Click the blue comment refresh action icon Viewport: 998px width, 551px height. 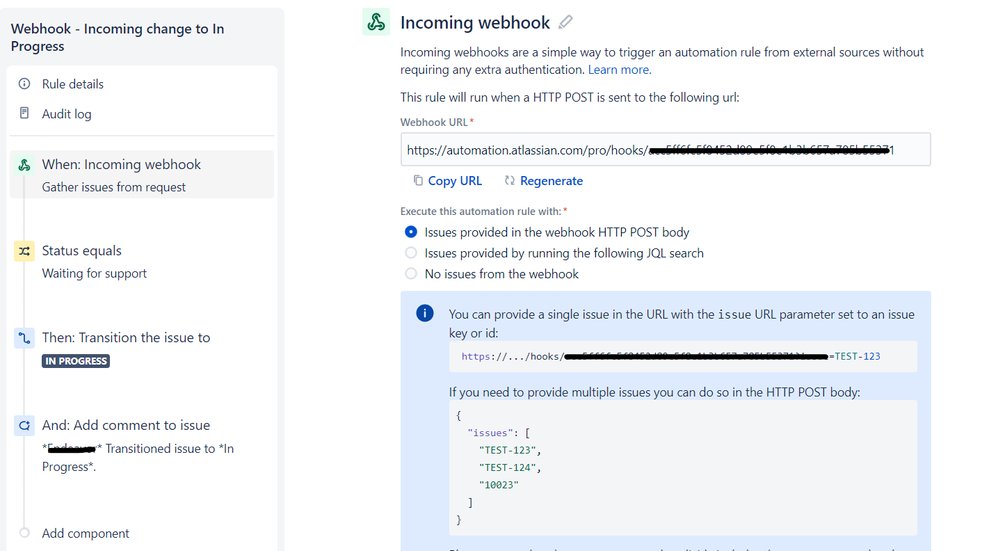(24, 426)
